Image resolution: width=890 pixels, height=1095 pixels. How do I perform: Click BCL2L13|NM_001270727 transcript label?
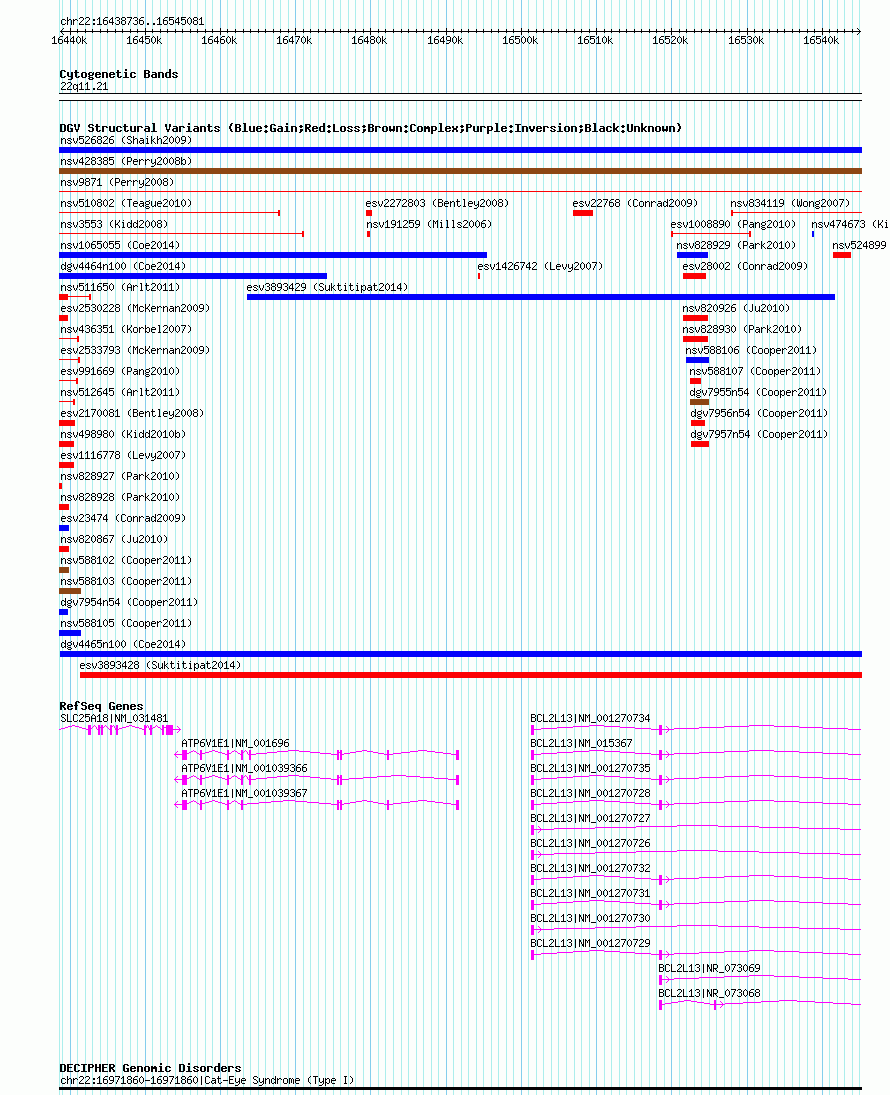[x=590, y=818]
